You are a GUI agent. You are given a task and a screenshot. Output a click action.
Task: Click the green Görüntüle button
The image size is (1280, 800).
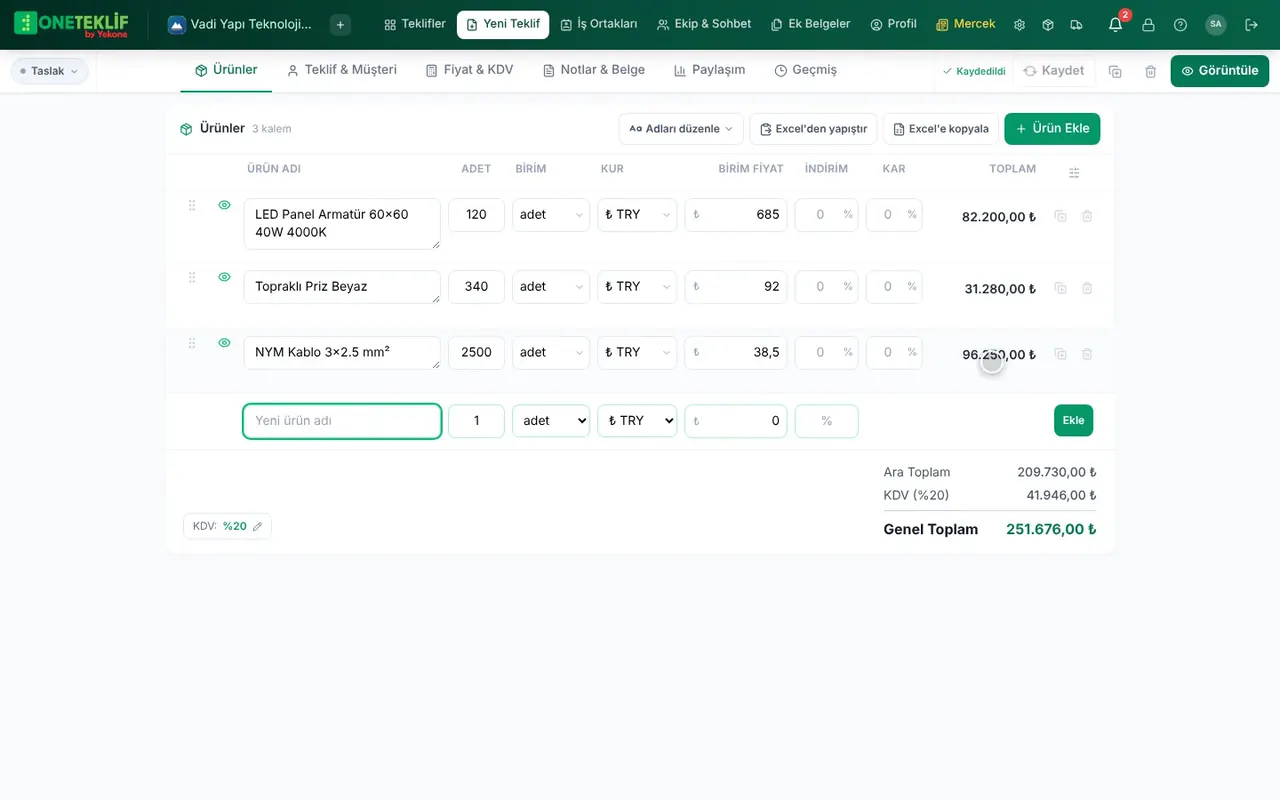[1219, 71]
